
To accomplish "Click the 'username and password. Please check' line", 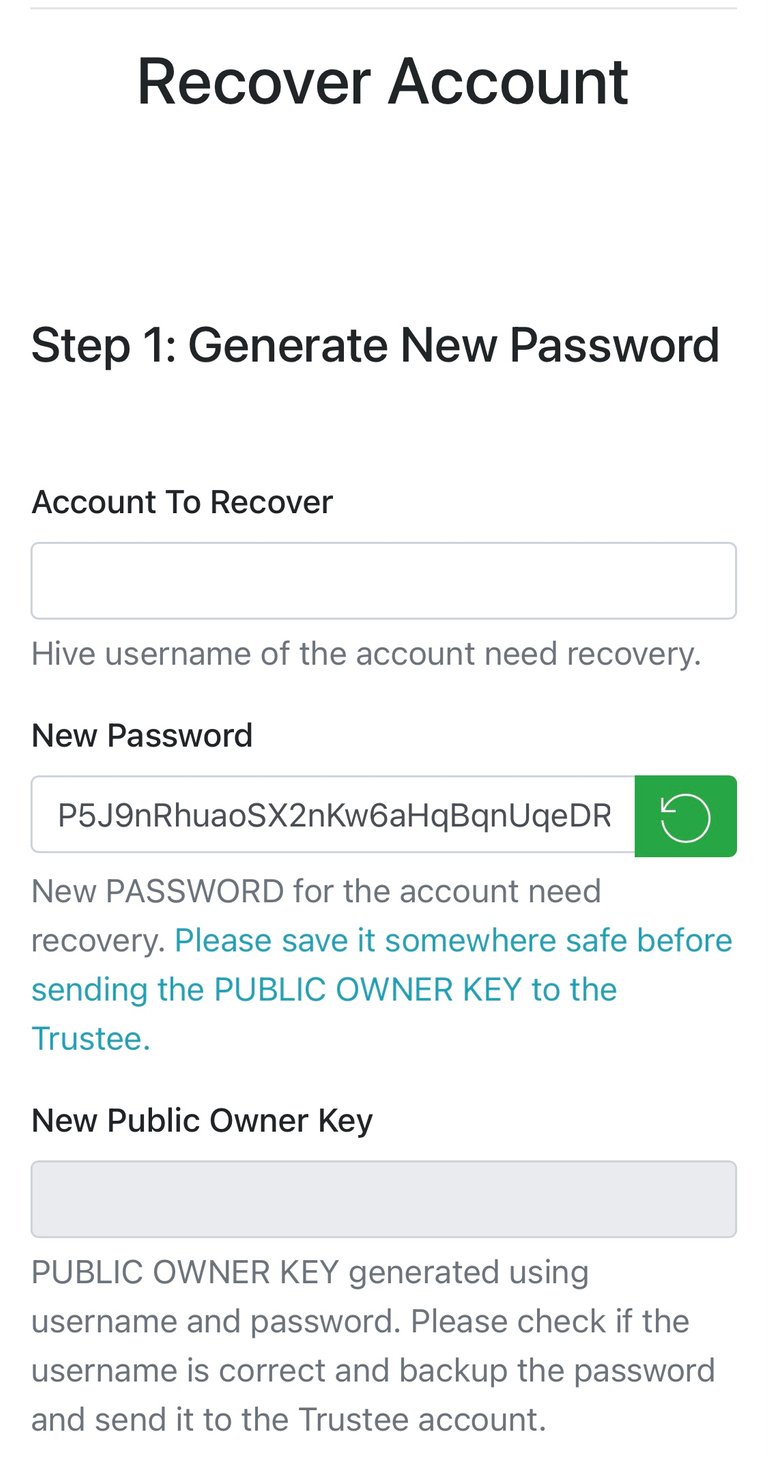I will tap(360, 1321).
